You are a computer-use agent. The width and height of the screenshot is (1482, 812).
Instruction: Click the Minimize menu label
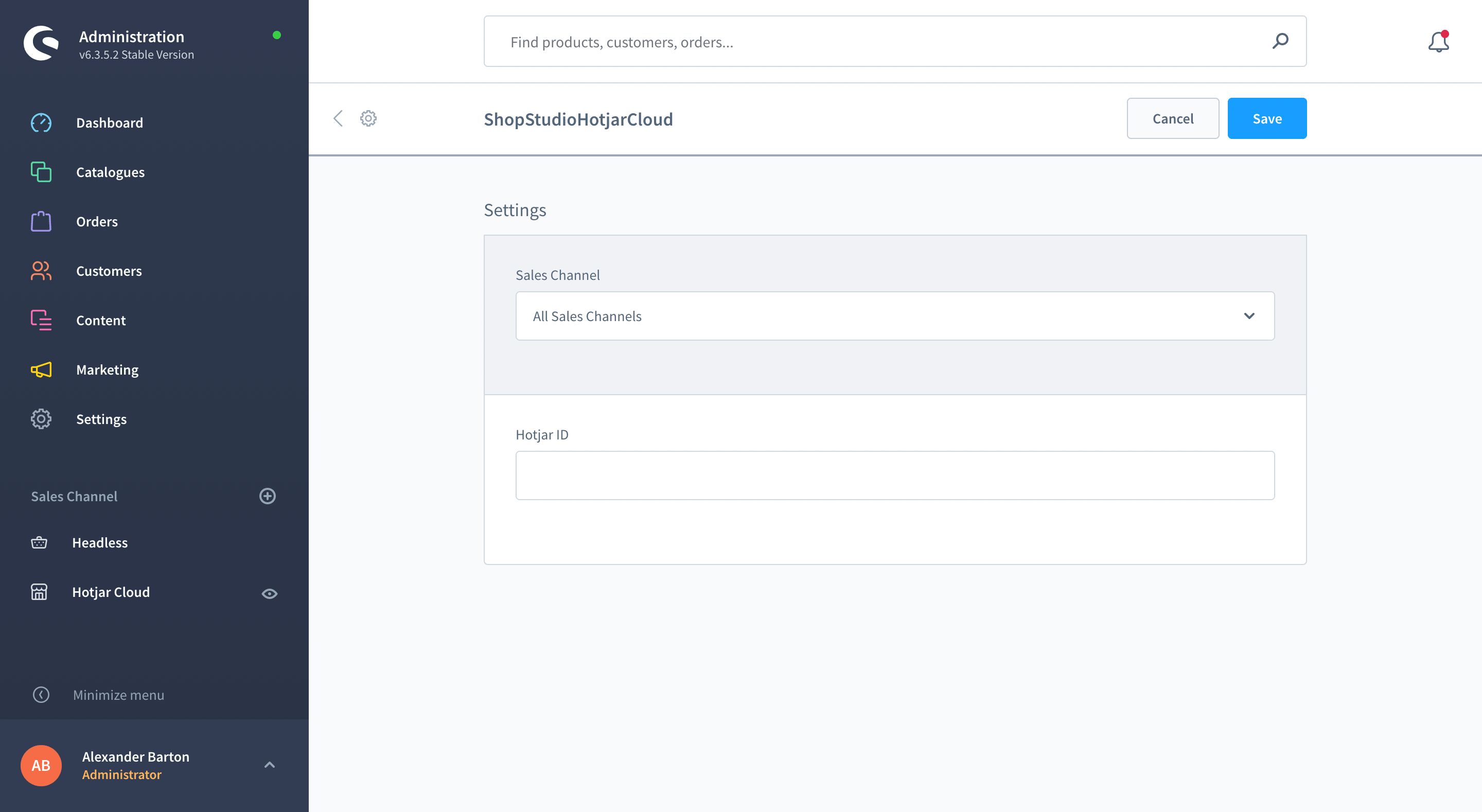118,695
